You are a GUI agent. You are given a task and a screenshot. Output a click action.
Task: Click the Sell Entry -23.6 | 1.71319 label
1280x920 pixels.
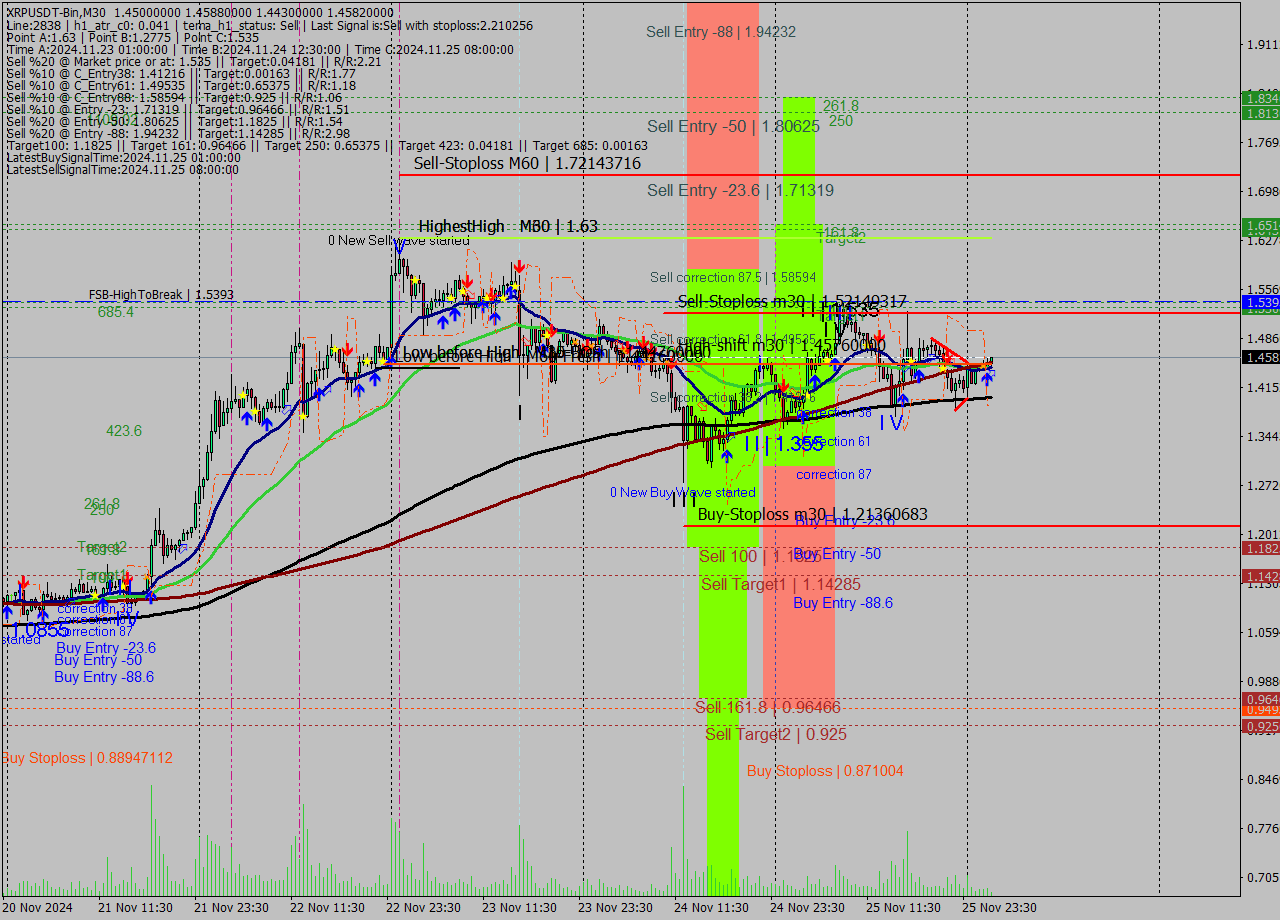(x=740, y=190)
